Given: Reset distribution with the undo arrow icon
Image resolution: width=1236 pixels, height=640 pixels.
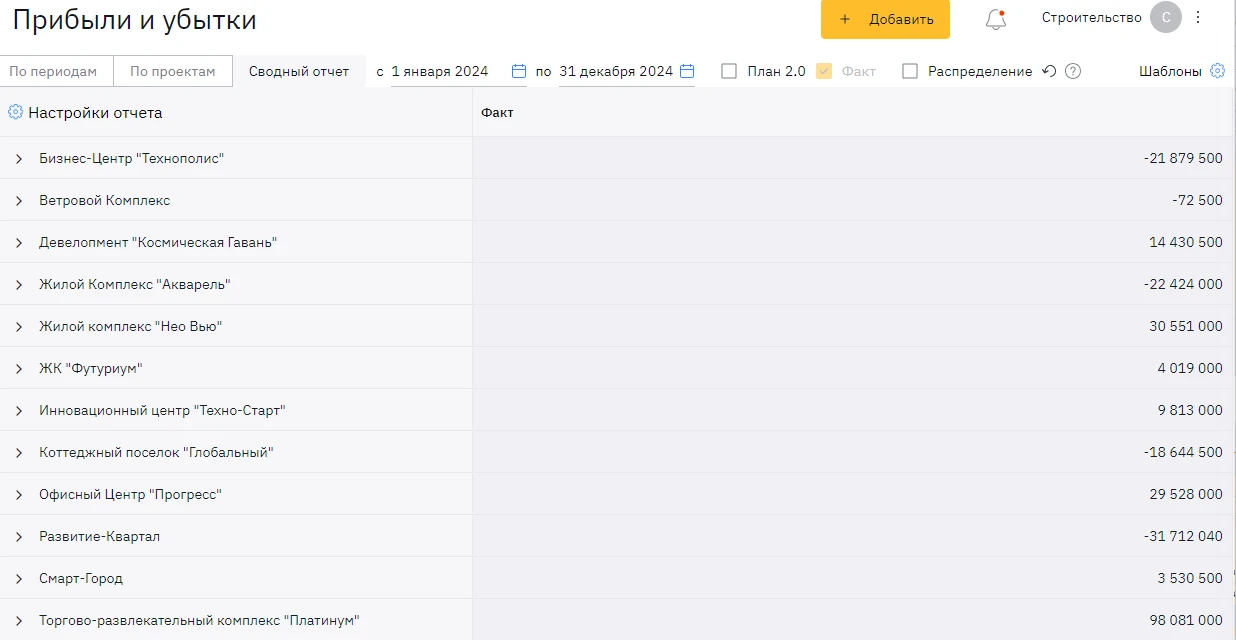Looking at the screenshot, I should click(1049, 71).
